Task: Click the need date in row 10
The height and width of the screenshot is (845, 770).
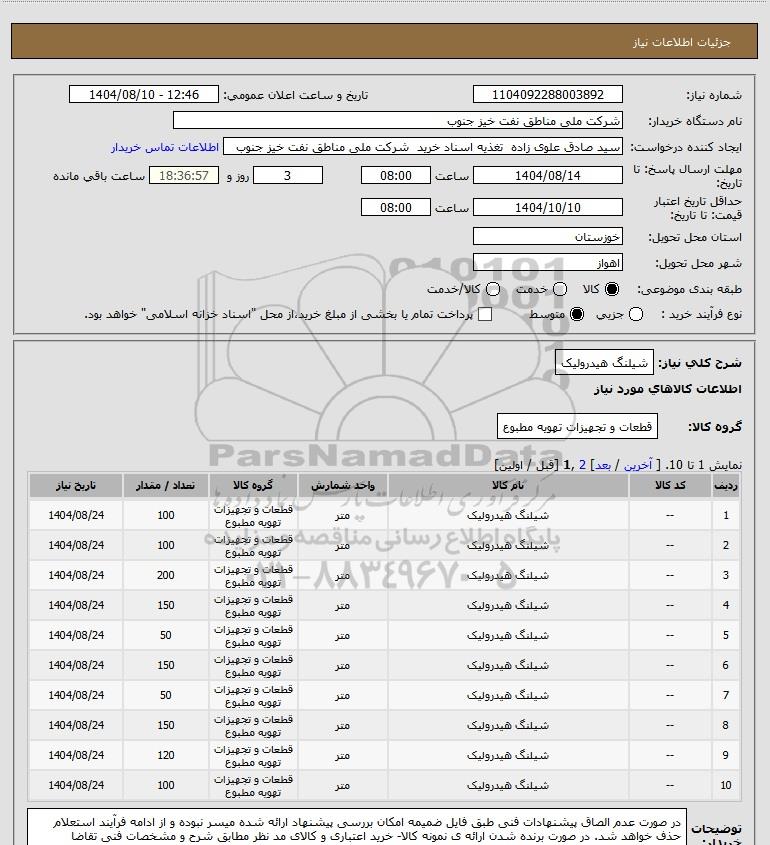Action: 76,786
